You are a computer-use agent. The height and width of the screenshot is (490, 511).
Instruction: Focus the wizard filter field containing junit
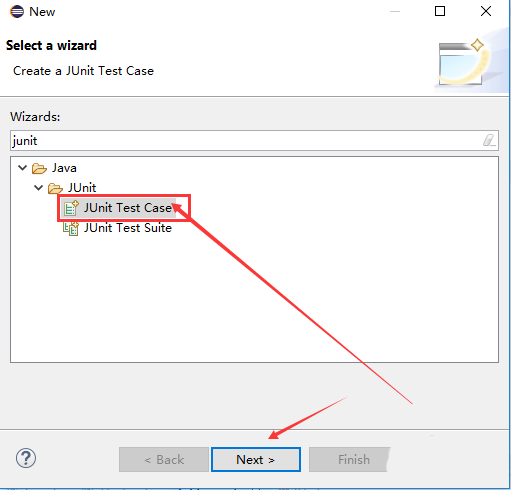click(254, 140)
